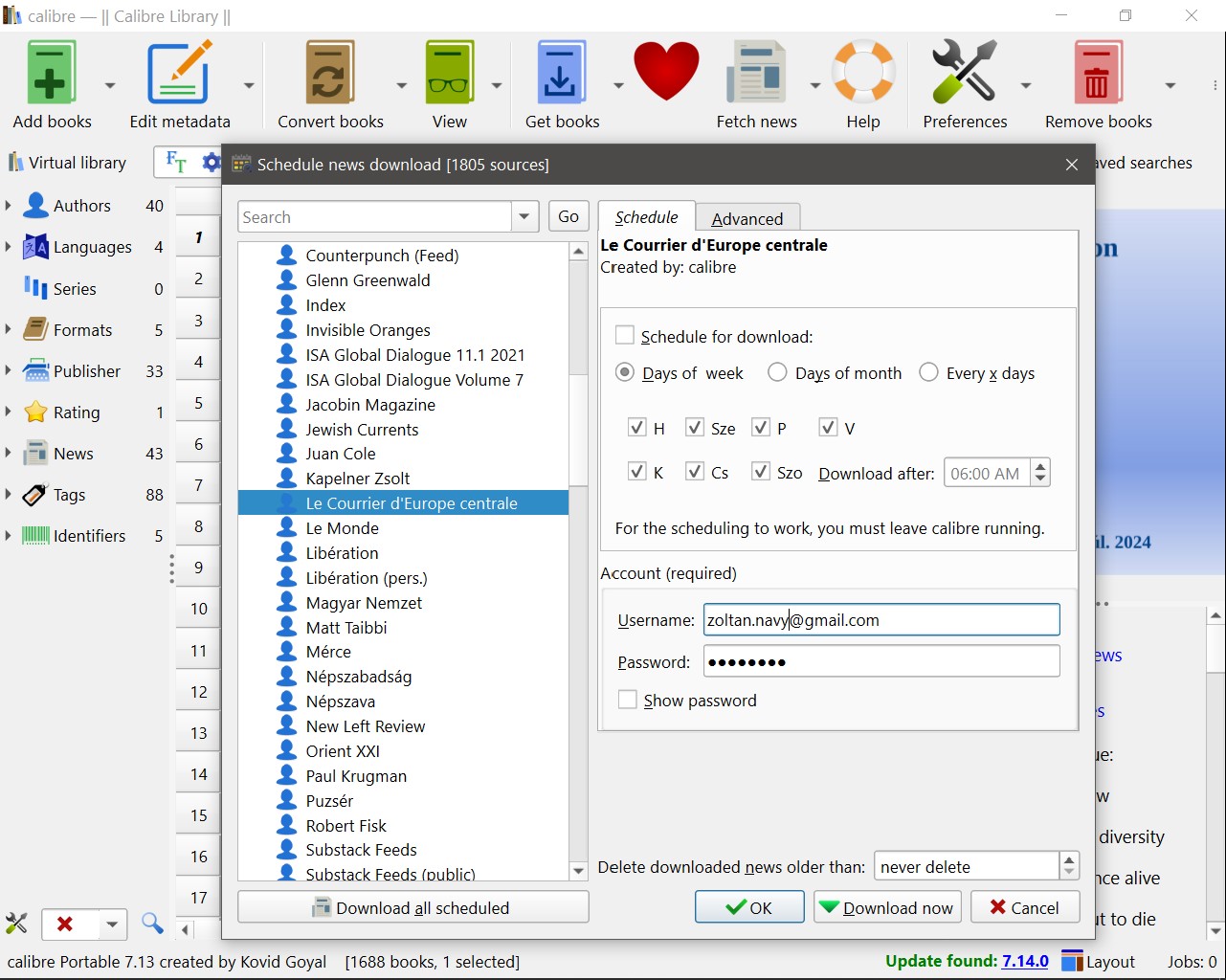Viewport: 1226px width, 980px height.
Task: Click into the Username field
Action: tap(881, 620)
